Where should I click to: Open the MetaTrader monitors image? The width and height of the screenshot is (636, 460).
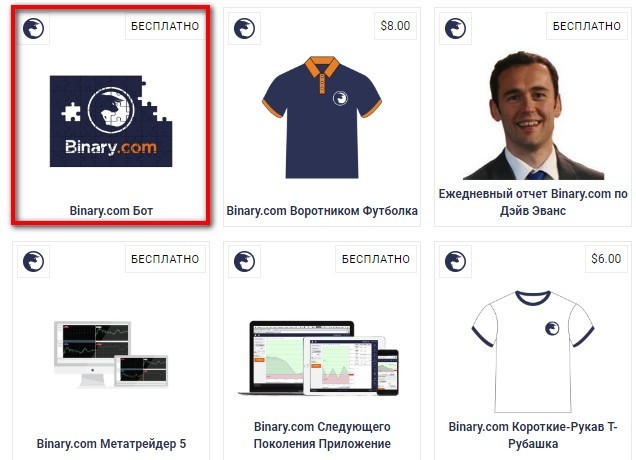tap(111, 354)
